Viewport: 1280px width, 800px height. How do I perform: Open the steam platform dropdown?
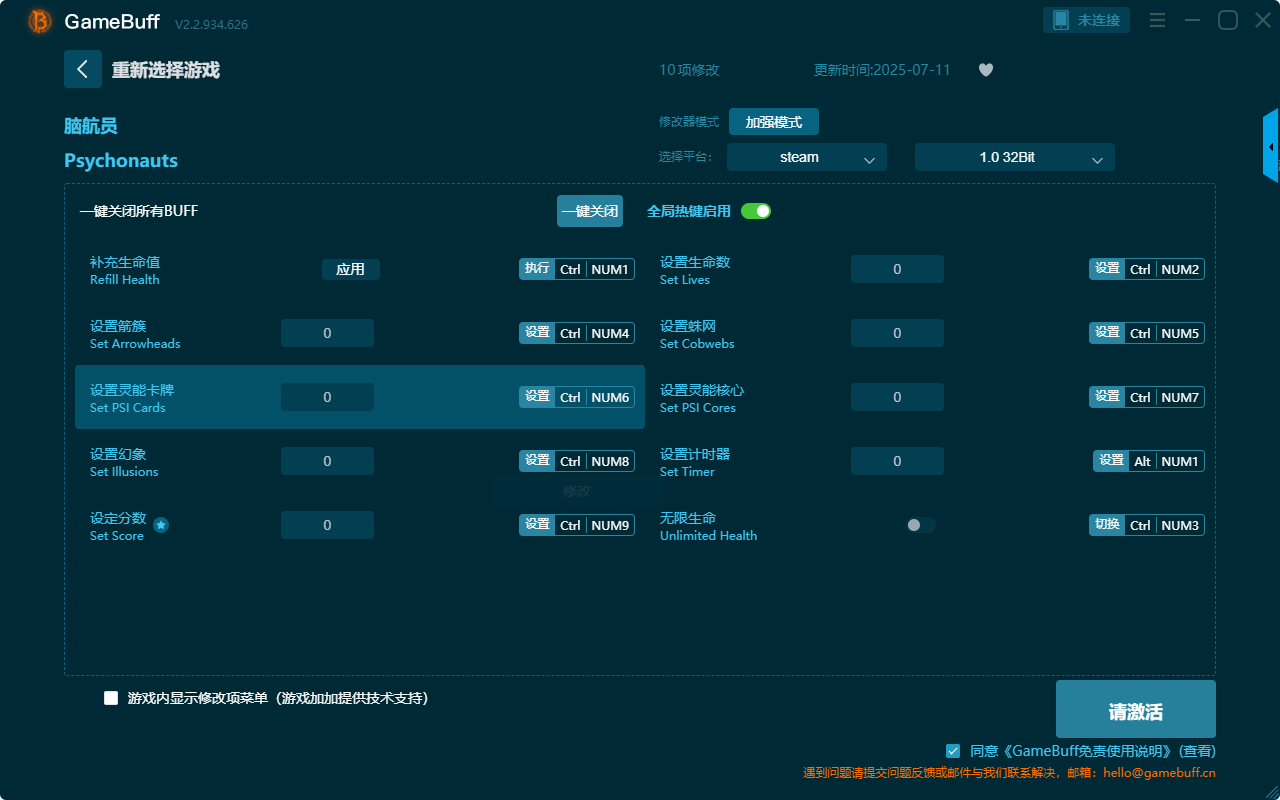click(x=806, y=157)
